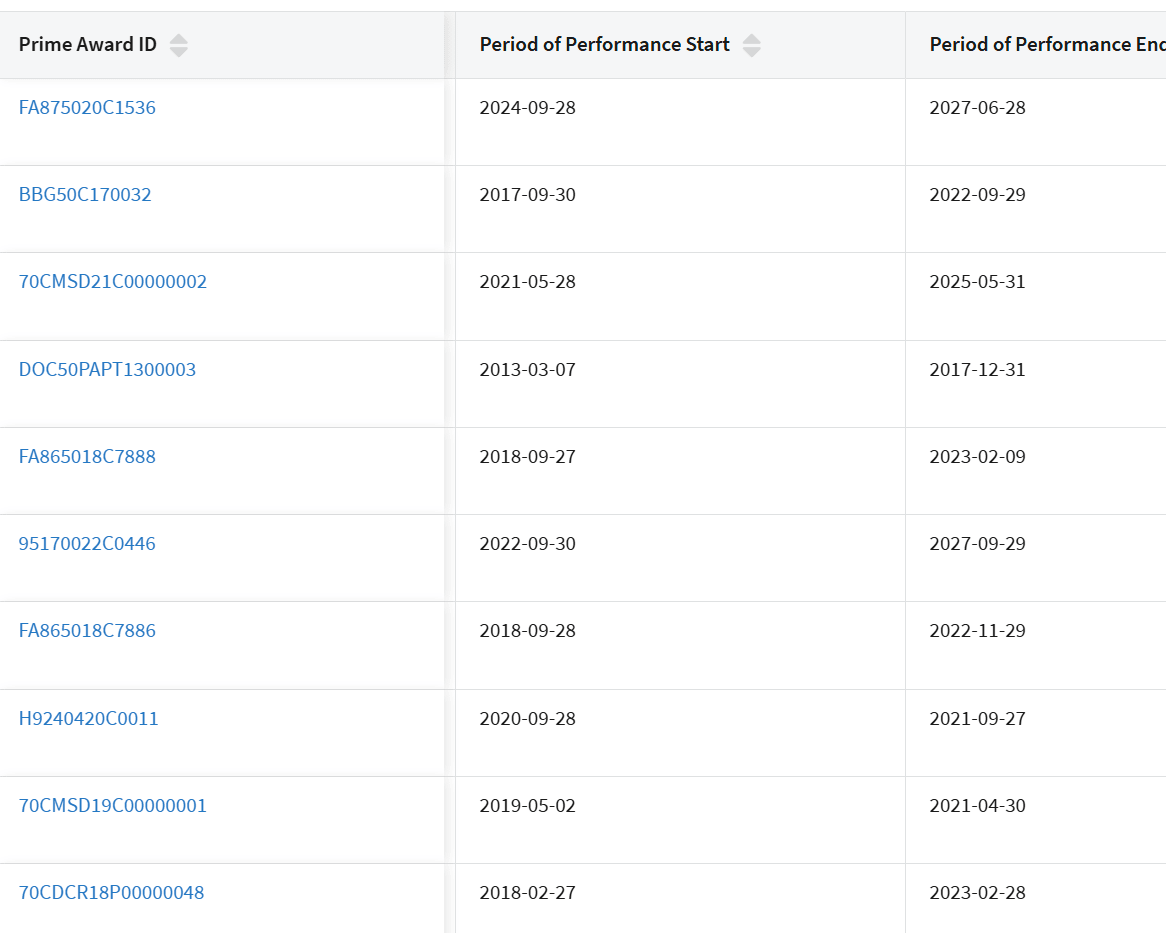Viewport: 1166px width, 933px height.
Task: Click the Prime Award ID header text
Action: 88,45
